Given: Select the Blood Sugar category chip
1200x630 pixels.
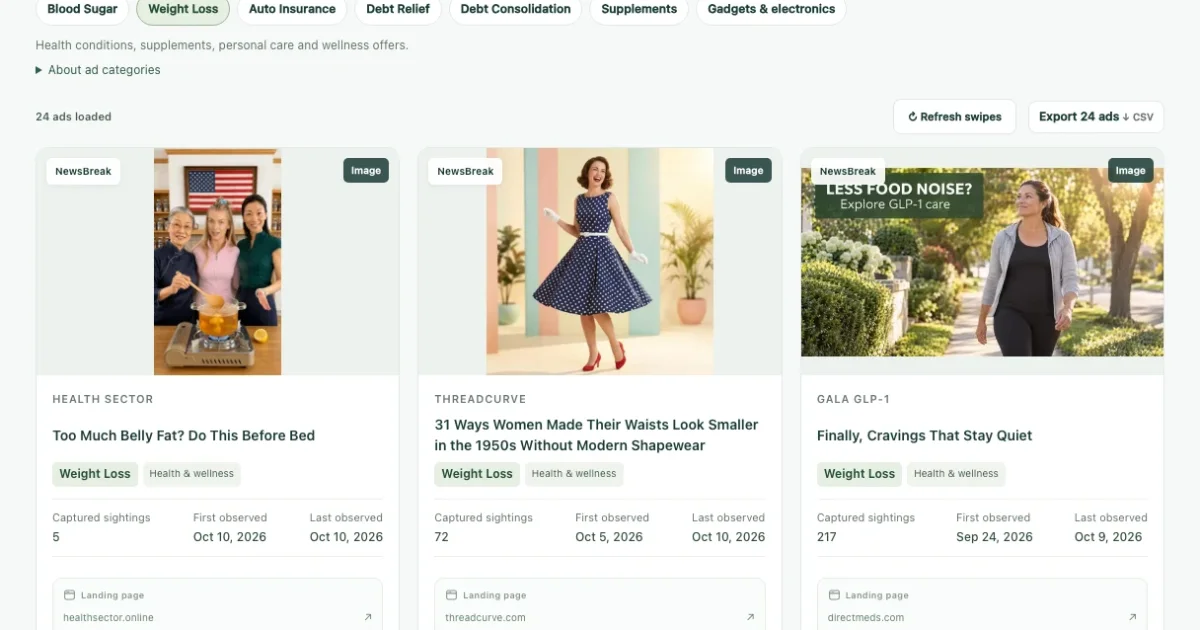Looking at the screenshot, I should point(82,10).
